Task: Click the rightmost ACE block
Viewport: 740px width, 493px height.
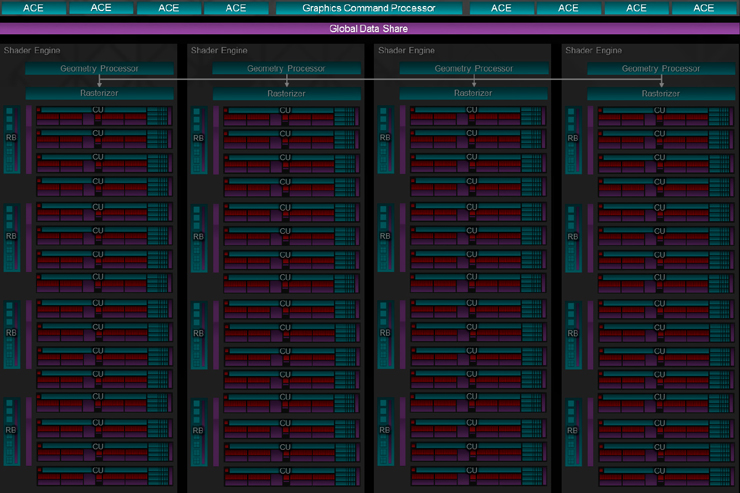Action: pos(704,8)
